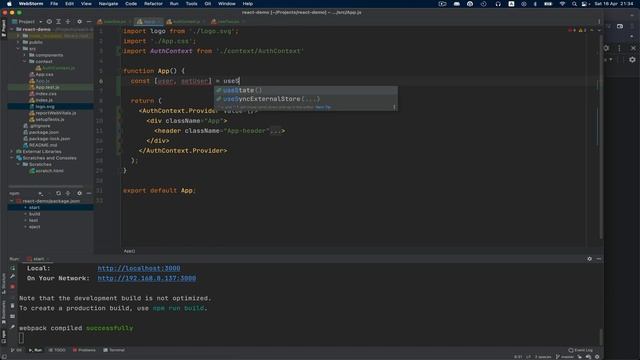Open the TODO tool tab

57,350
